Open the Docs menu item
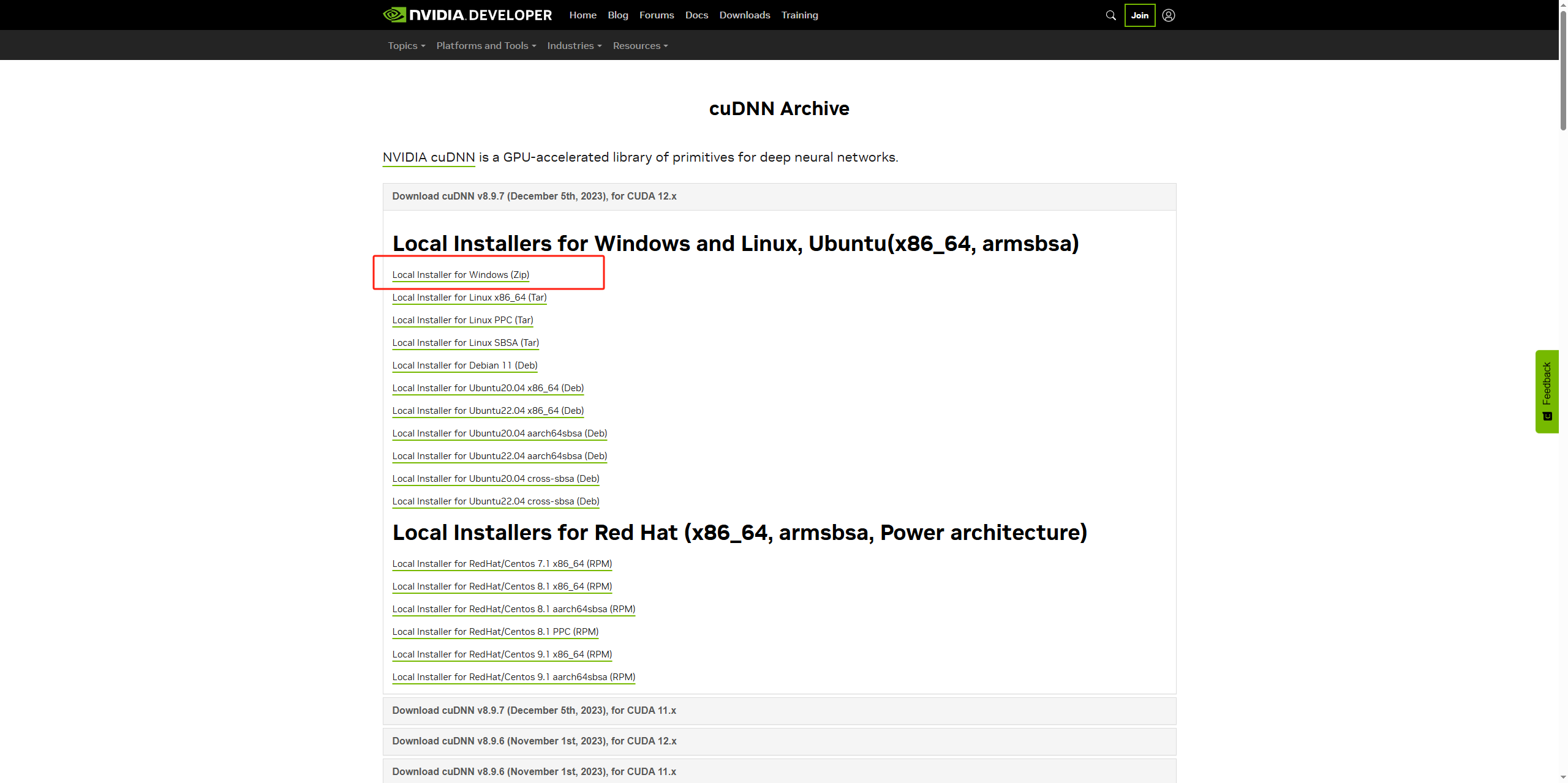Image resolution: width=1568 pixels, height=783 pixels. pyautogui.click(x=696, y=15)
